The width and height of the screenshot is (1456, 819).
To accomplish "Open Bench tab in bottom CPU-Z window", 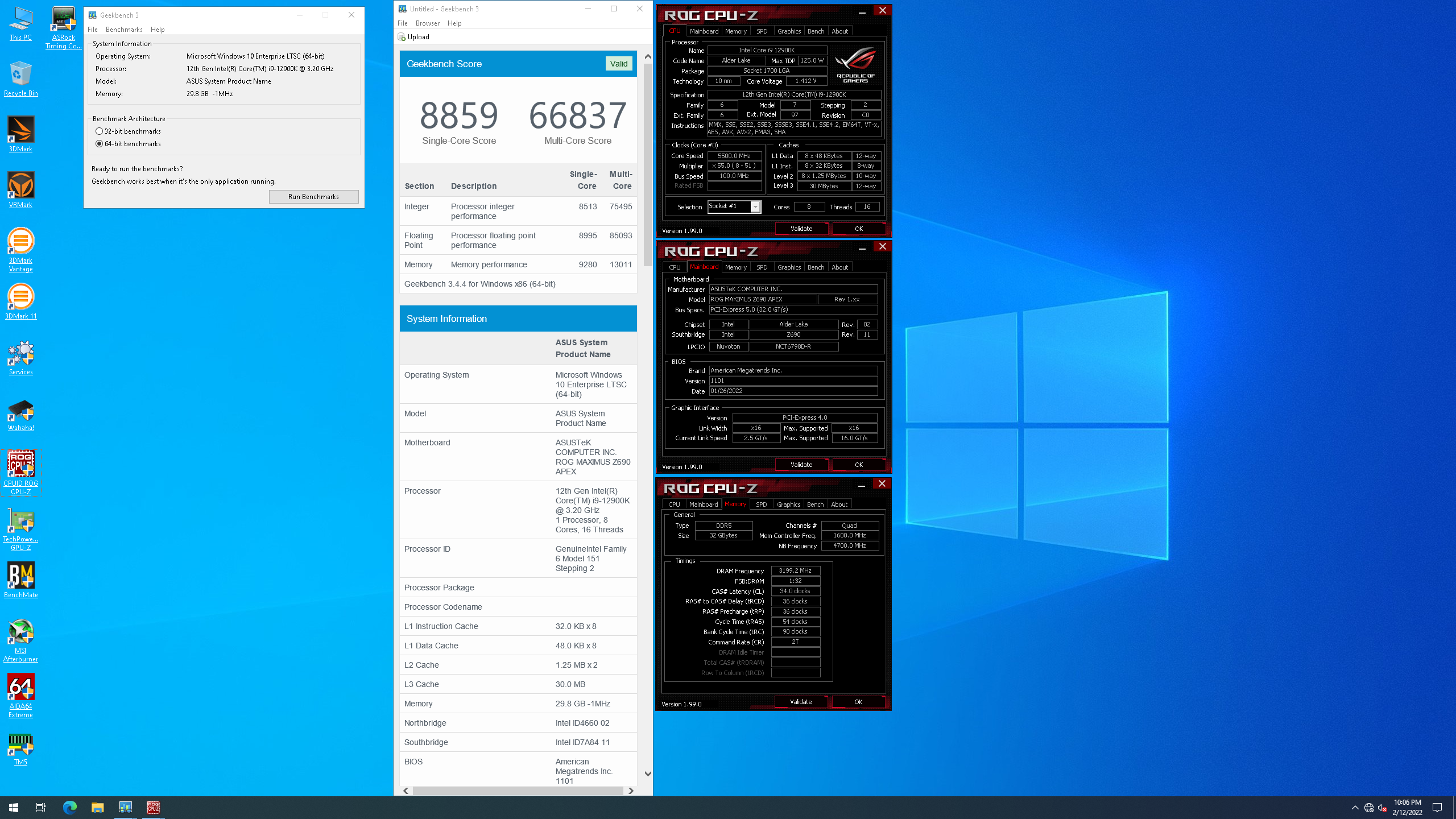I will [x=815, y=504].
